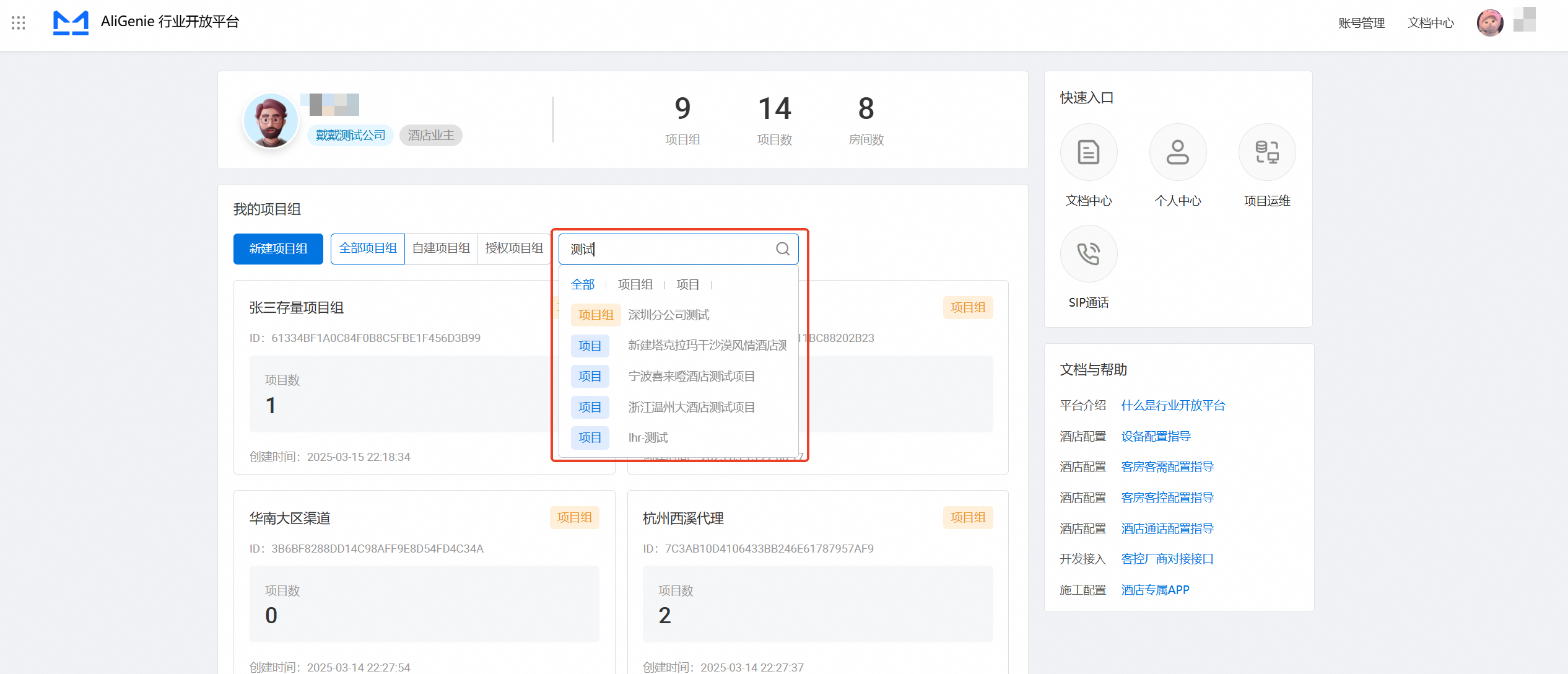The image size is (1568, 674).
Task: Click the 9 项目组 statistic
Action: tap(682, 121)
